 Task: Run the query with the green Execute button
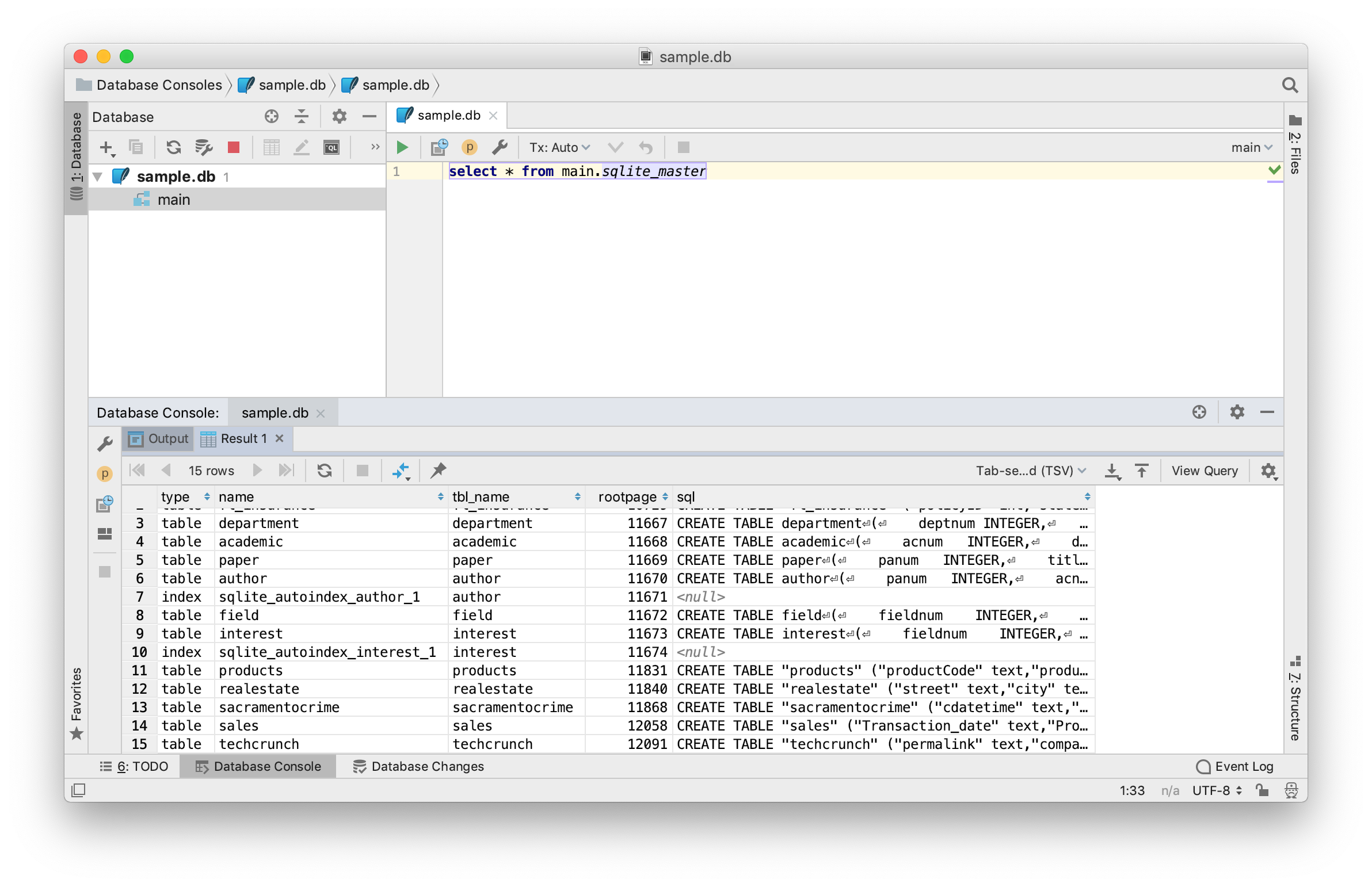(x=402, y=147)
